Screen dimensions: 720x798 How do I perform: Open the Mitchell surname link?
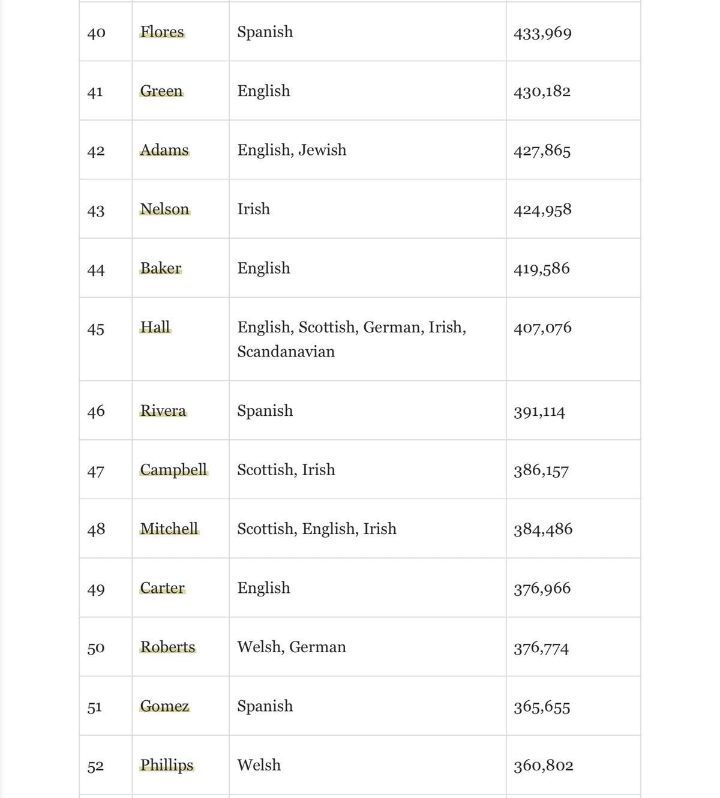pyautogui.click(x=169, y=529)
